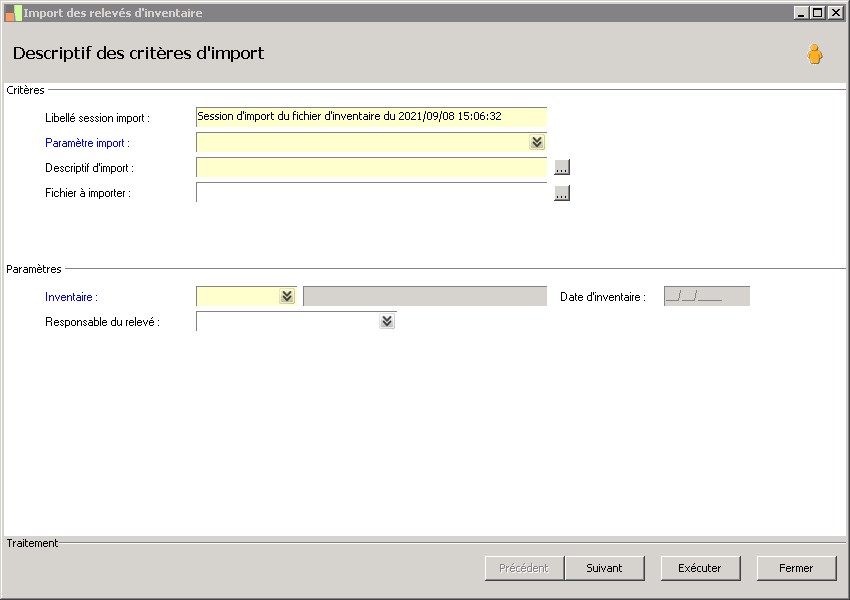
Task: Expand the Responsable du relevé dropdown arrow
Action: 387,322
